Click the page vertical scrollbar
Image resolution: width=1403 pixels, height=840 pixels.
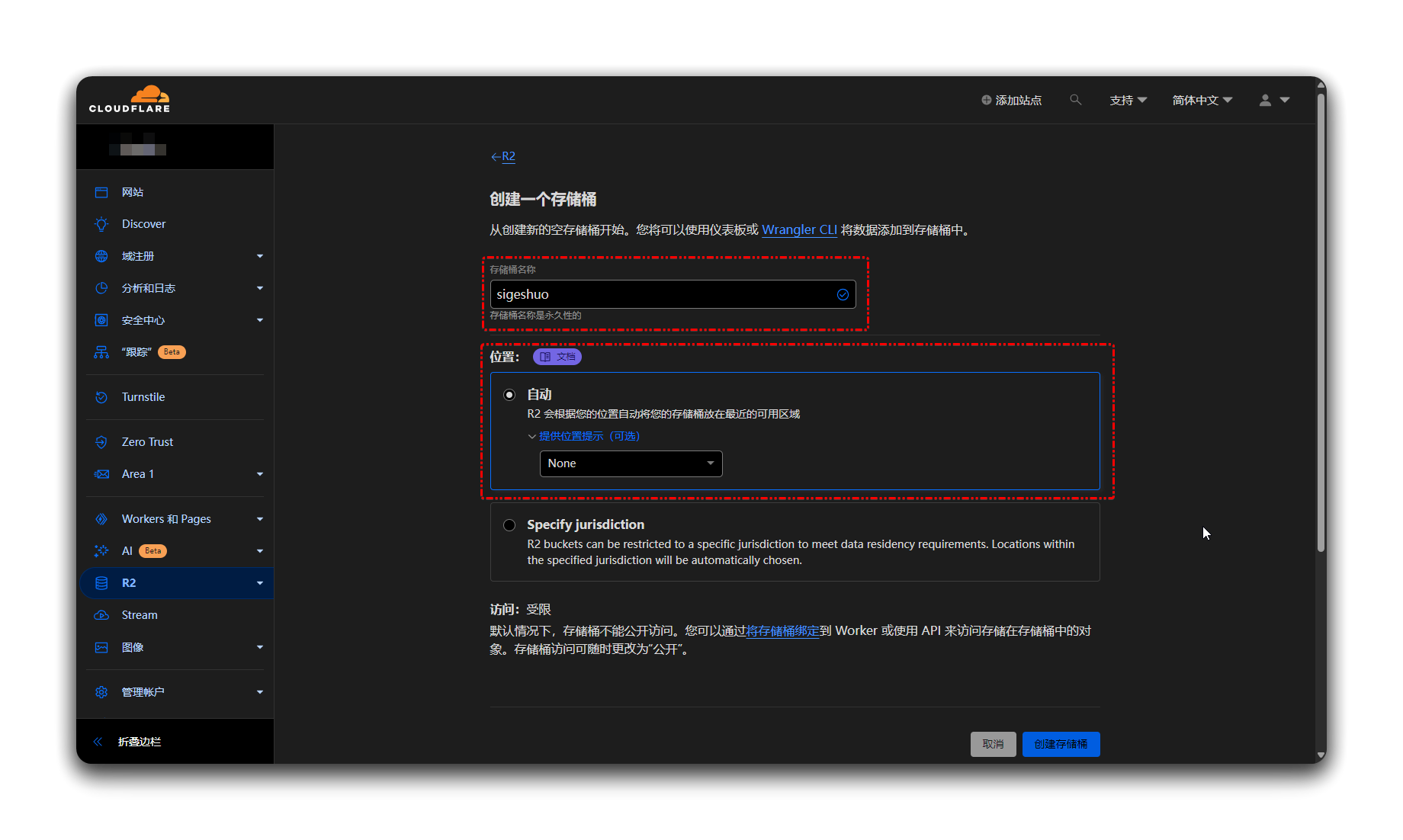(x=1321, y=323)
